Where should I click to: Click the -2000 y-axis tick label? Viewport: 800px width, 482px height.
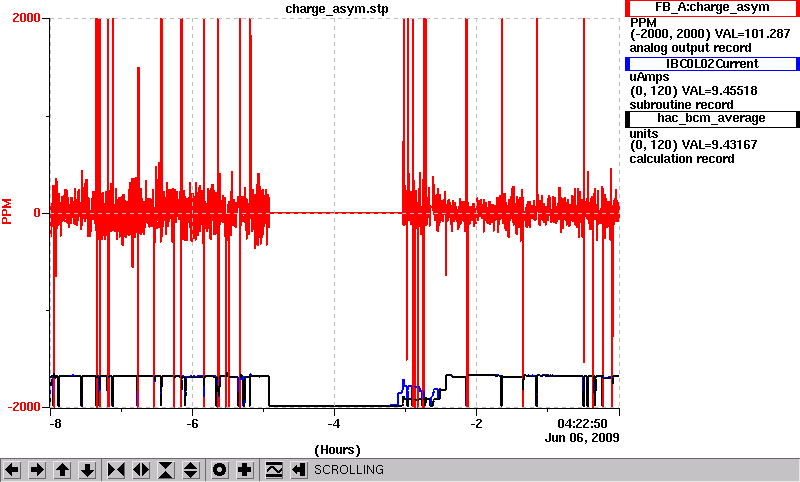[24, 407]
